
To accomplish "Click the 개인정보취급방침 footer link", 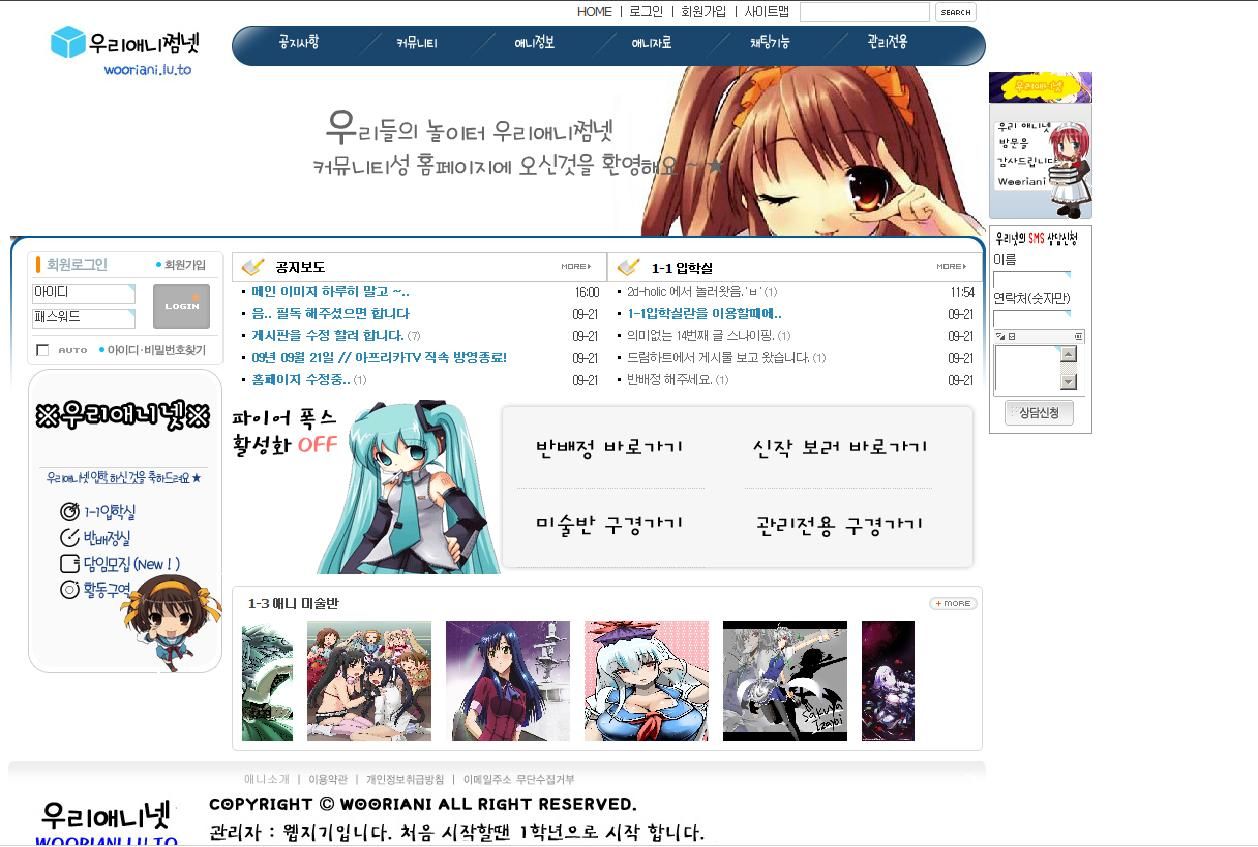I will tap(405, 780).
